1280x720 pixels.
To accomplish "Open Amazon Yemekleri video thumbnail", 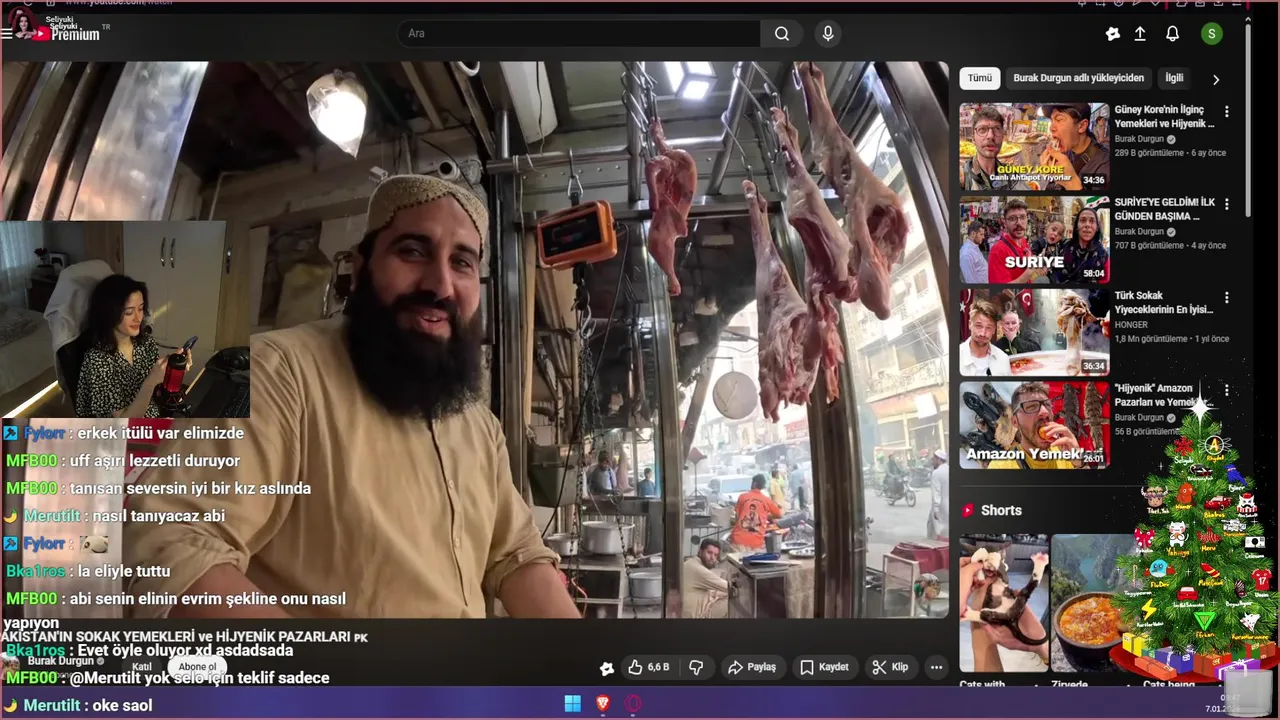I will click(x=1034, y=425).
